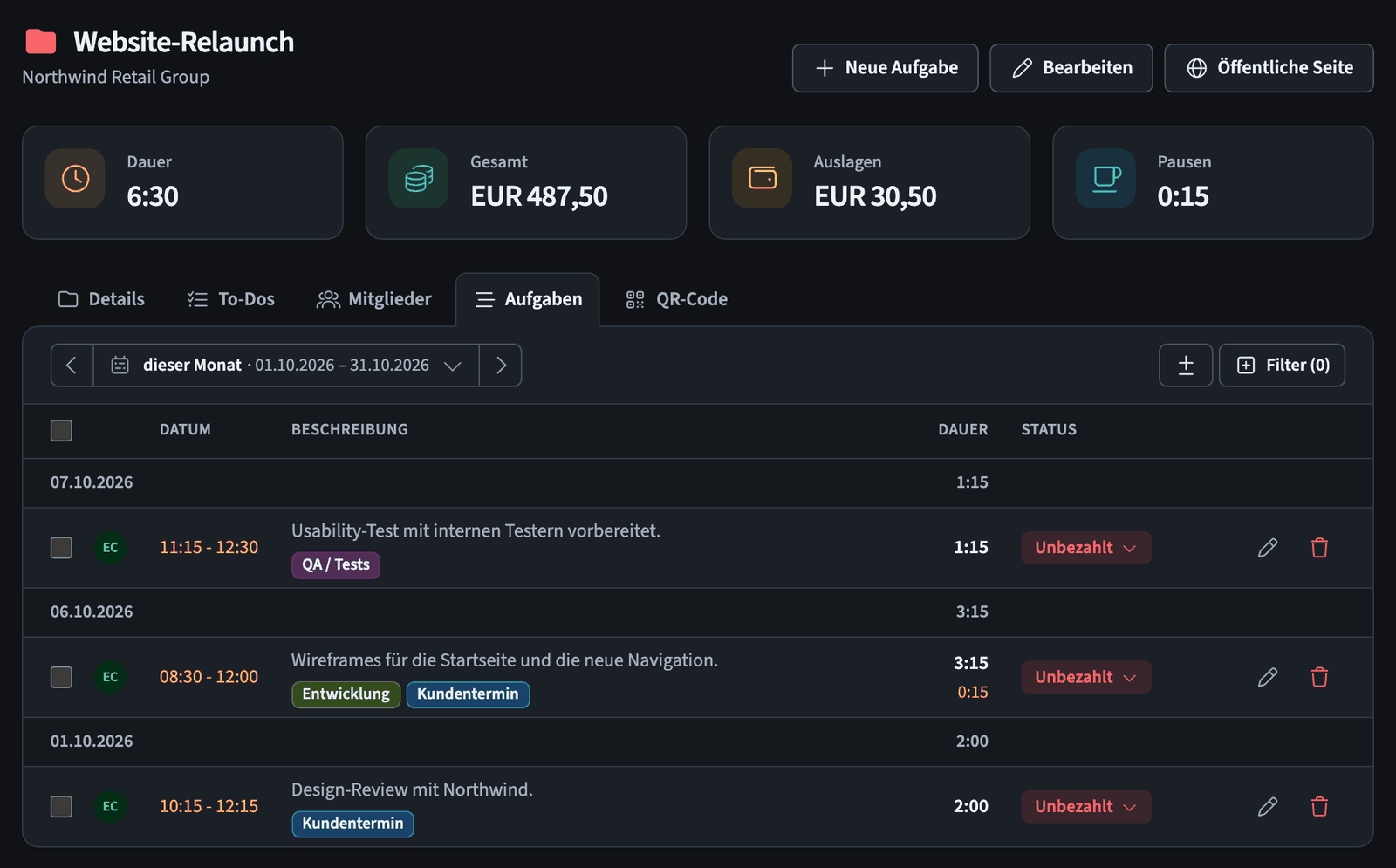Image resolution: width=1396 pixels, height=868 pixels.
Task: Edit the Design-Review entry with pencil icon
Action: click(1268, 807)
